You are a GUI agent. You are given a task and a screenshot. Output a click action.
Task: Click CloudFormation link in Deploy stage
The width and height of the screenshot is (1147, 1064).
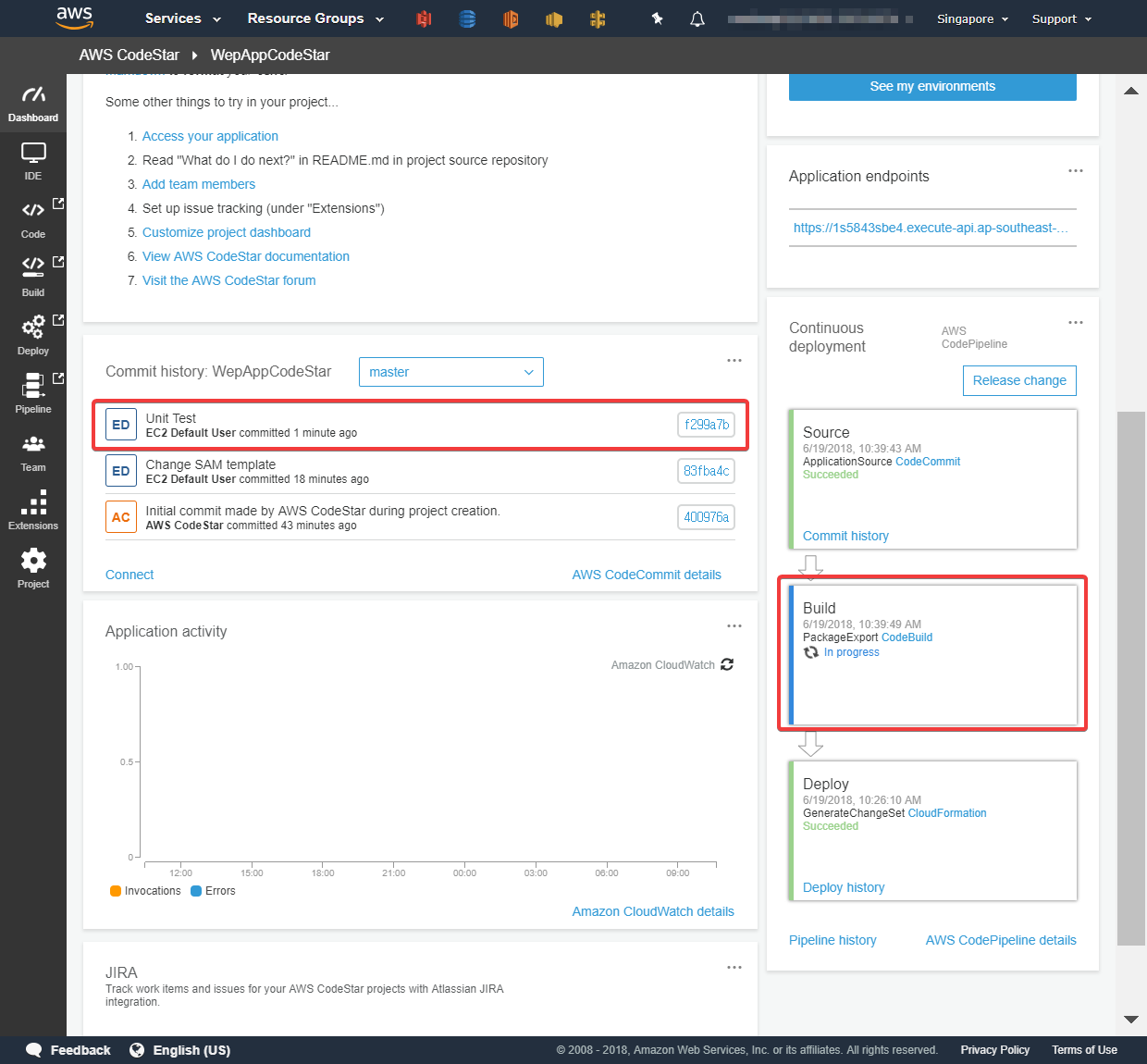tap(947, 813)
